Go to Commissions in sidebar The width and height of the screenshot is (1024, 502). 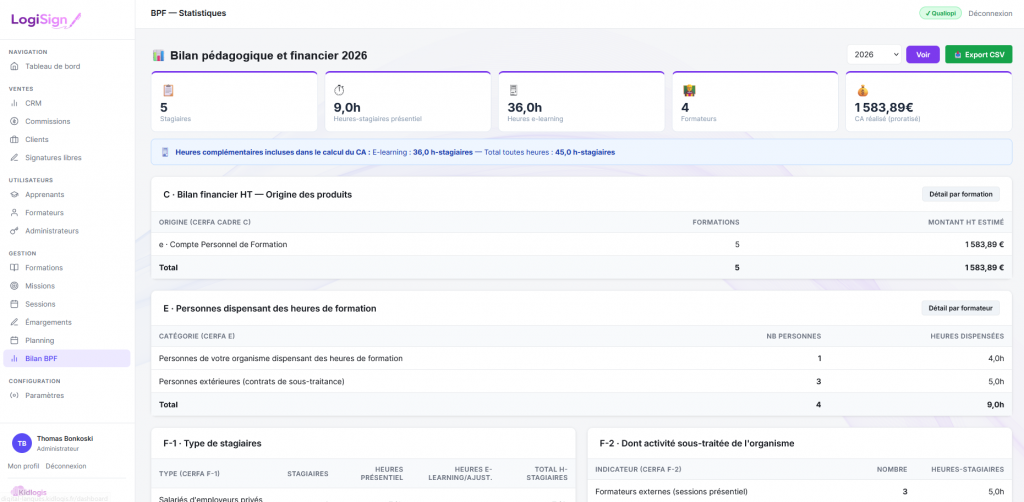67,121
